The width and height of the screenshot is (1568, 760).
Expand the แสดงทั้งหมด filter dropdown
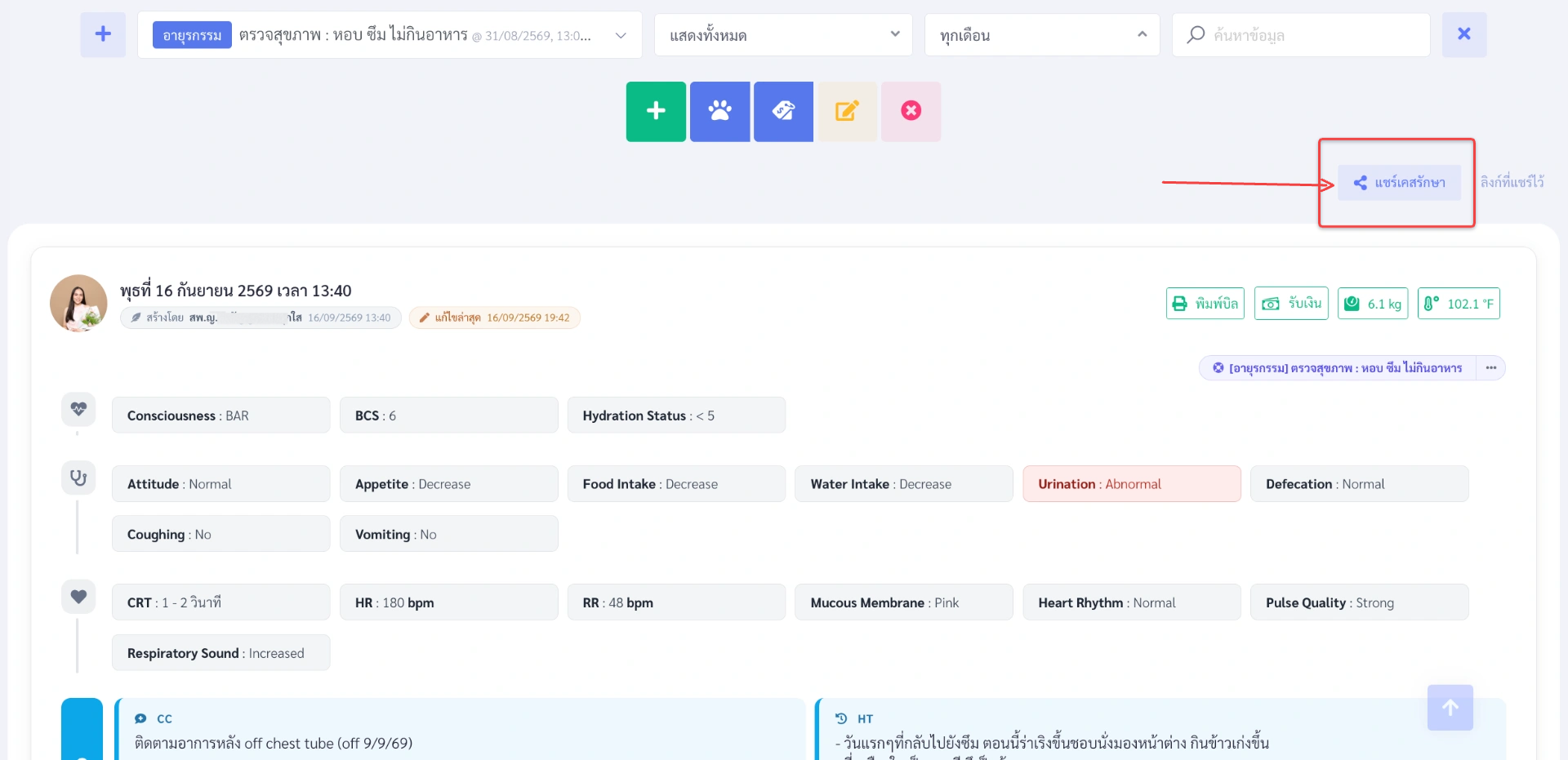(783, 34)
